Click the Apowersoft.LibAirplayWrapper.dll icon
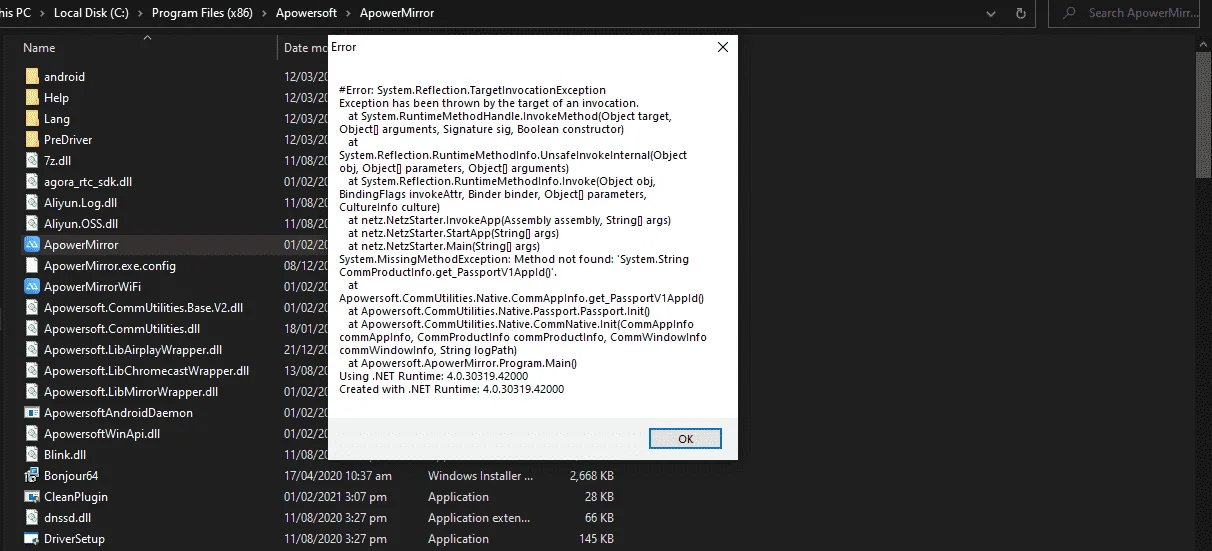Viewport: 1212px width, 551px height. click(32, 349)
